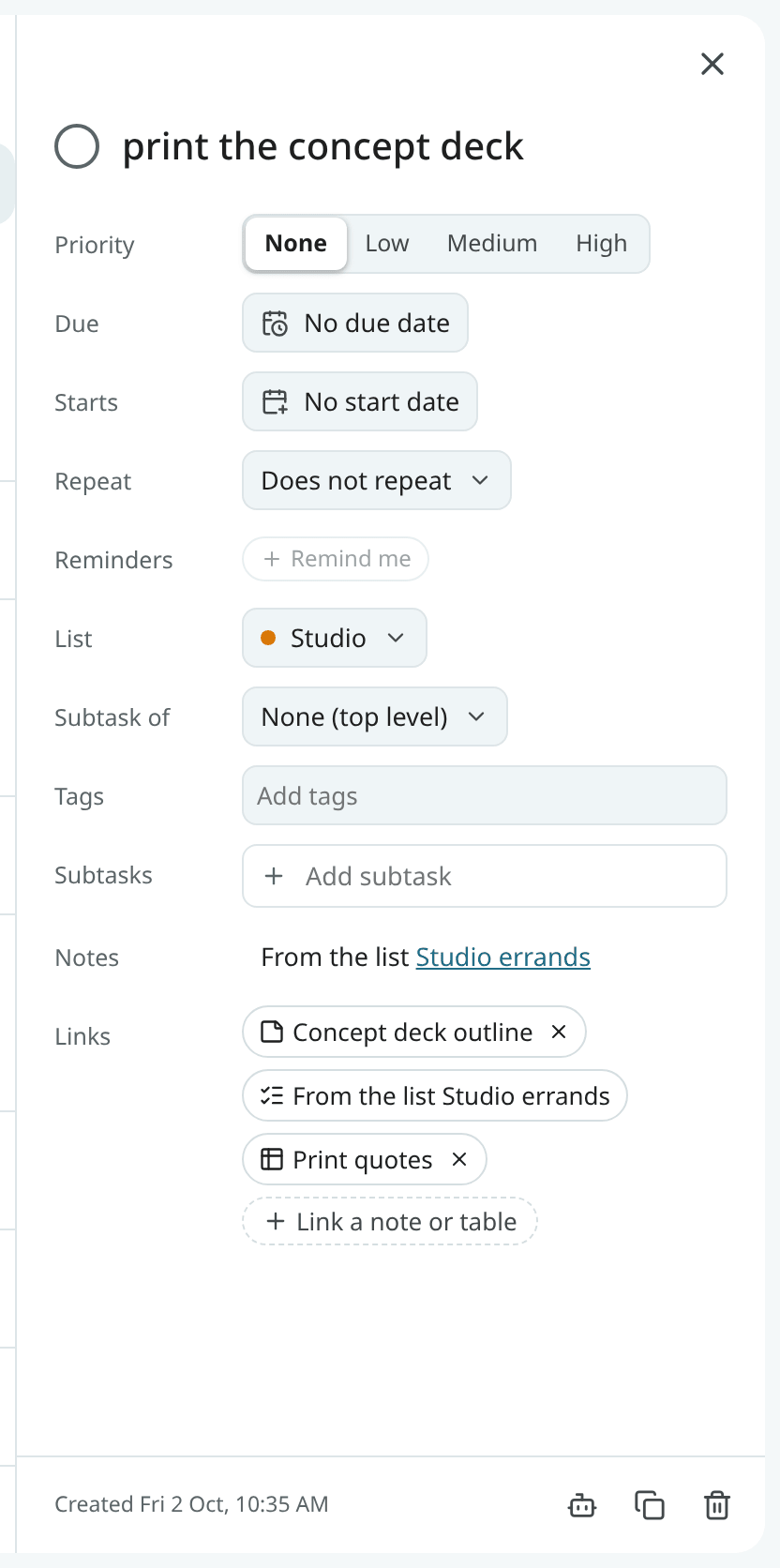The width and height of the screenshot is (780, 1568).
Task: Set priority to High
Action: [601, 244]
